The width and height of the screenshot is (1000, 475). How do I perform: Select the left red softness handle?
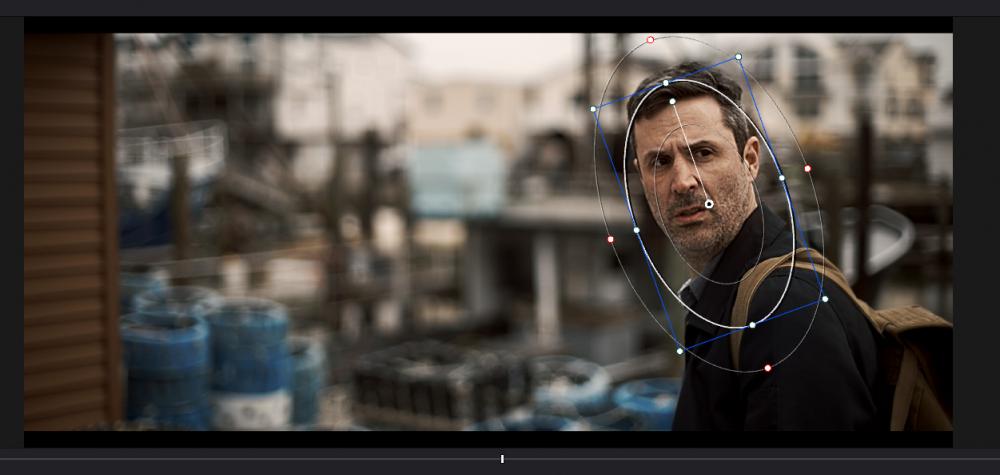tap(610, 239)
